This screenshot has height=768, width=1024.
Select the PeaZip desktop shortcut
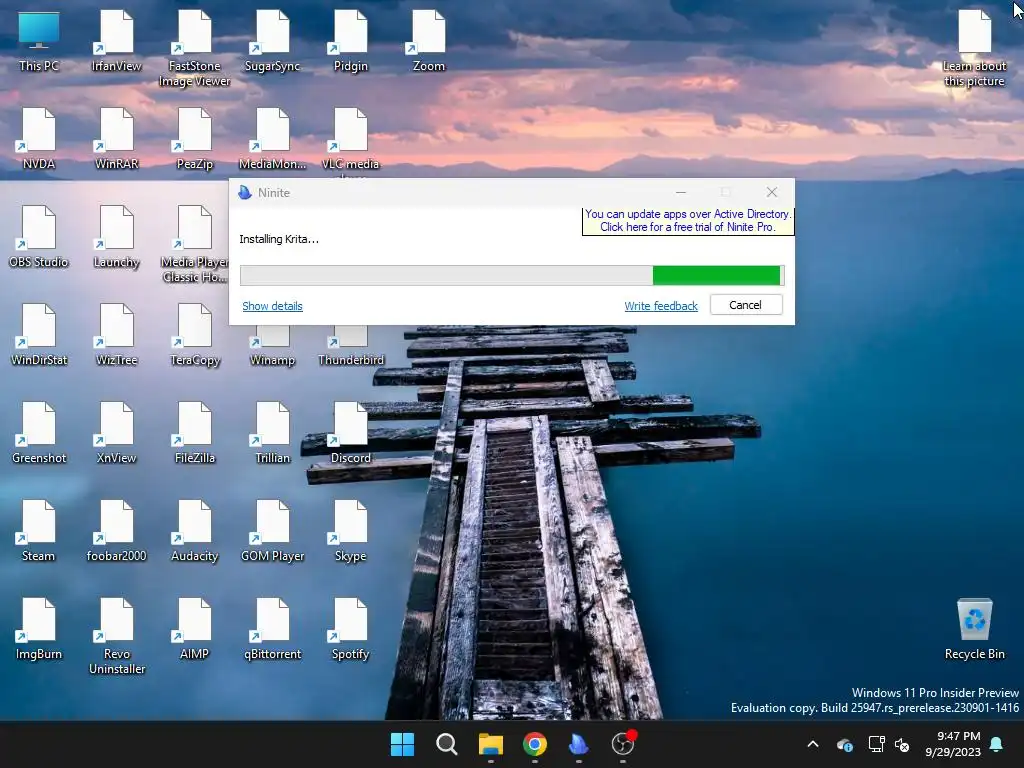coord(195,138)
